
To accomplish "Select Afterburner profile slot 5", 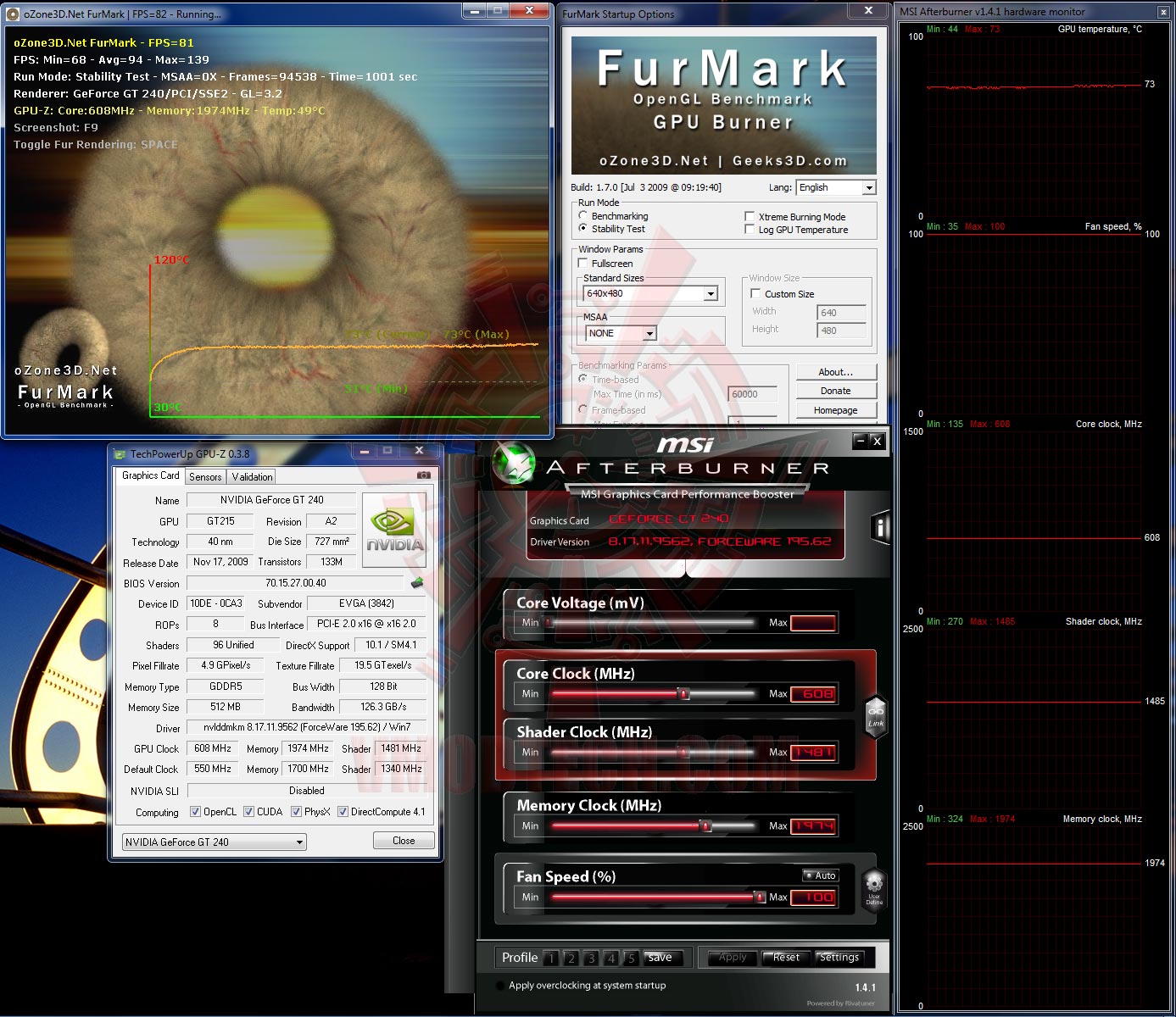I will pos(631,959).
